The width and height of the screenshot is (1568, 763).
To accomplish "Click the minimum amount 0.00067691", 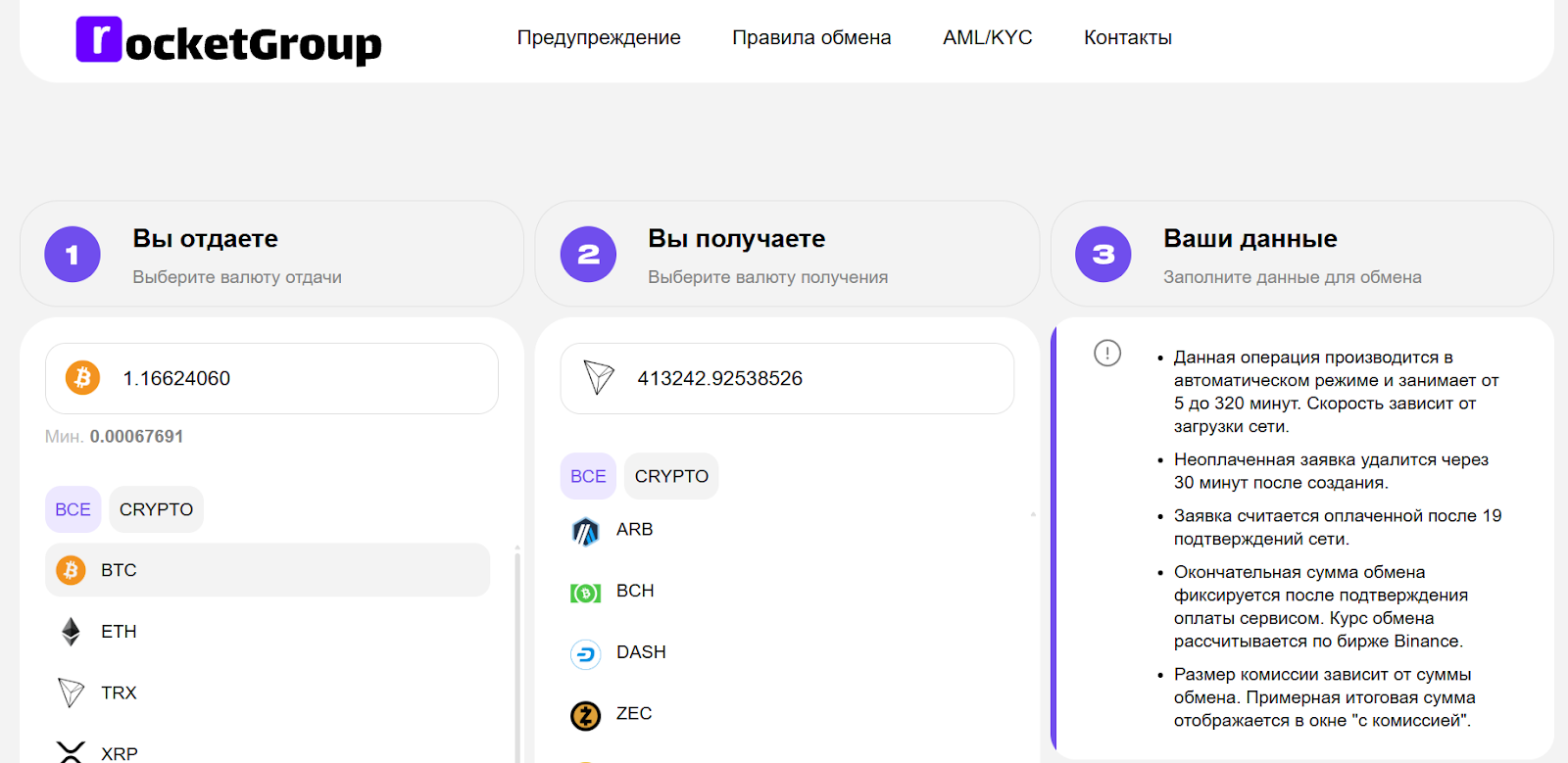I will click(136, 437).
